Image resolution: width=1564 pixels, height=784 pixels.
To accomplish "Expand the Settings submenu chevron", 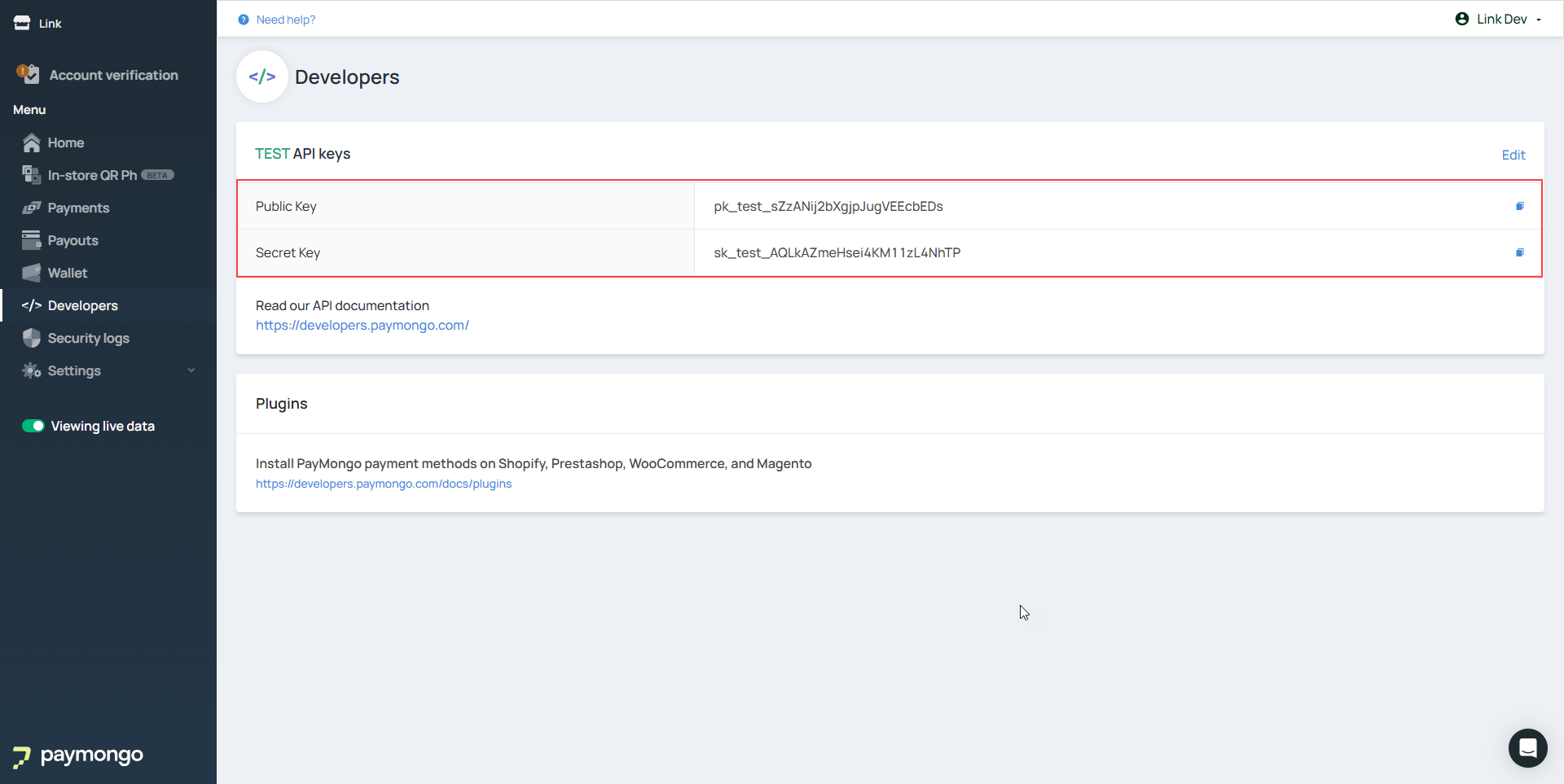I will [x=191, y=370].
